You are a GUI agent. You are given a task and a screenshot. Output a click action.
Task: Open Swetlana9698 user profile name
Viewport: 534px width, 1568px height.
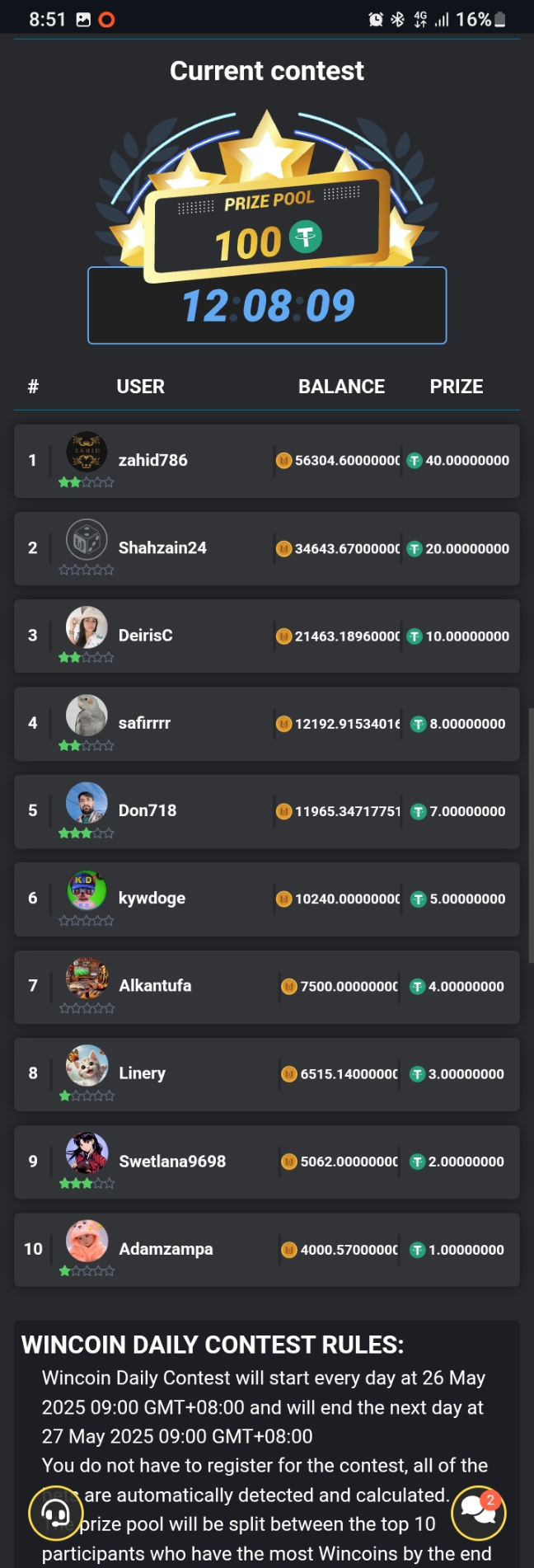click(x=172, y=1162)
